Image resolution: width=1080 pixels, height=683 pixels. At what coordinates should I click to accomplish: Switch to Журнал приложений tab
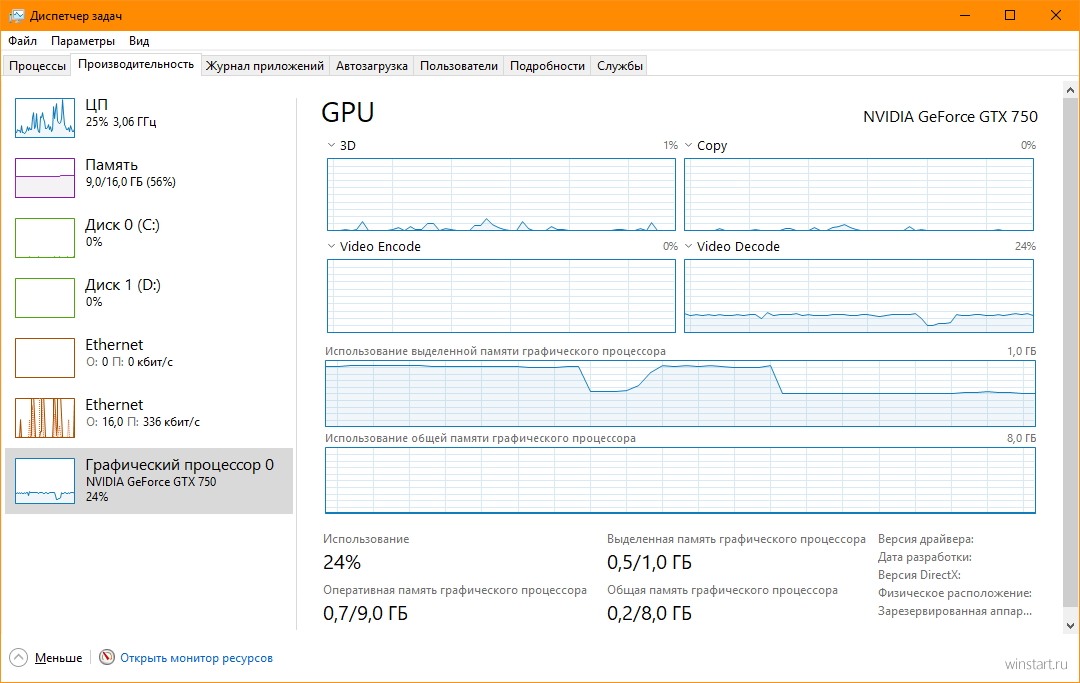pos(264,65)
